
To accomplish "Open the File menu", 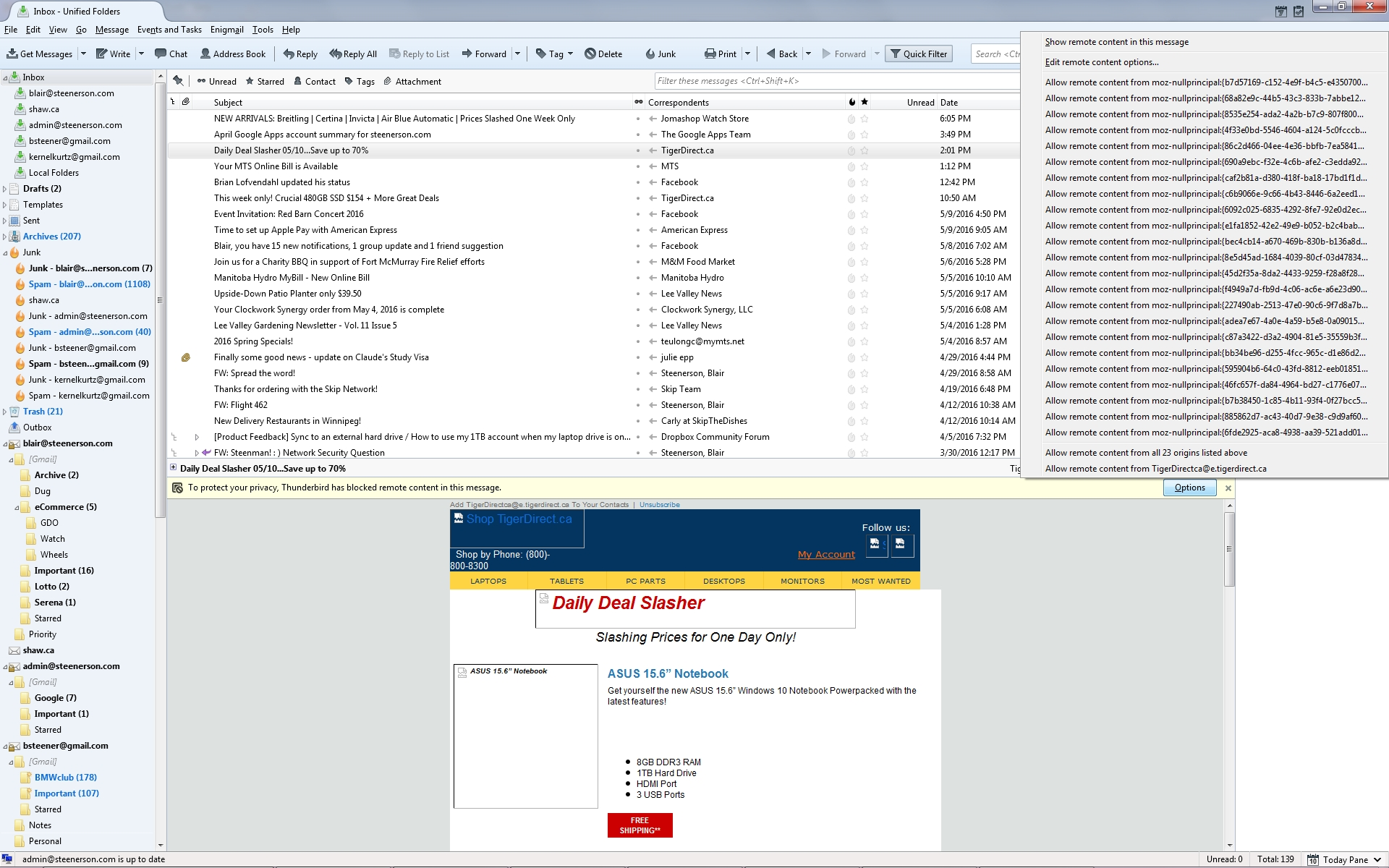I will point(11,30).
